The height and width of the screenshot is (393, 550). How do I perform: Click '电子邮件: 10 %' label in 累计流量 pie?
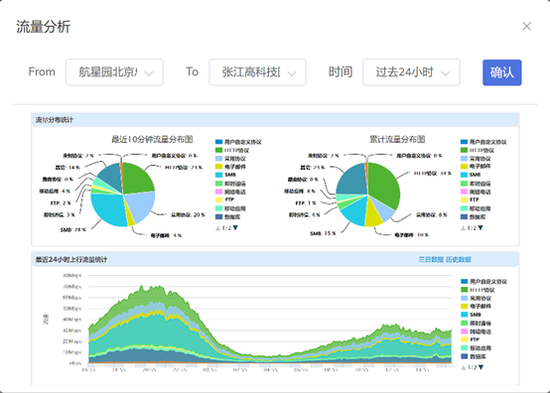[x=411, y=235]
